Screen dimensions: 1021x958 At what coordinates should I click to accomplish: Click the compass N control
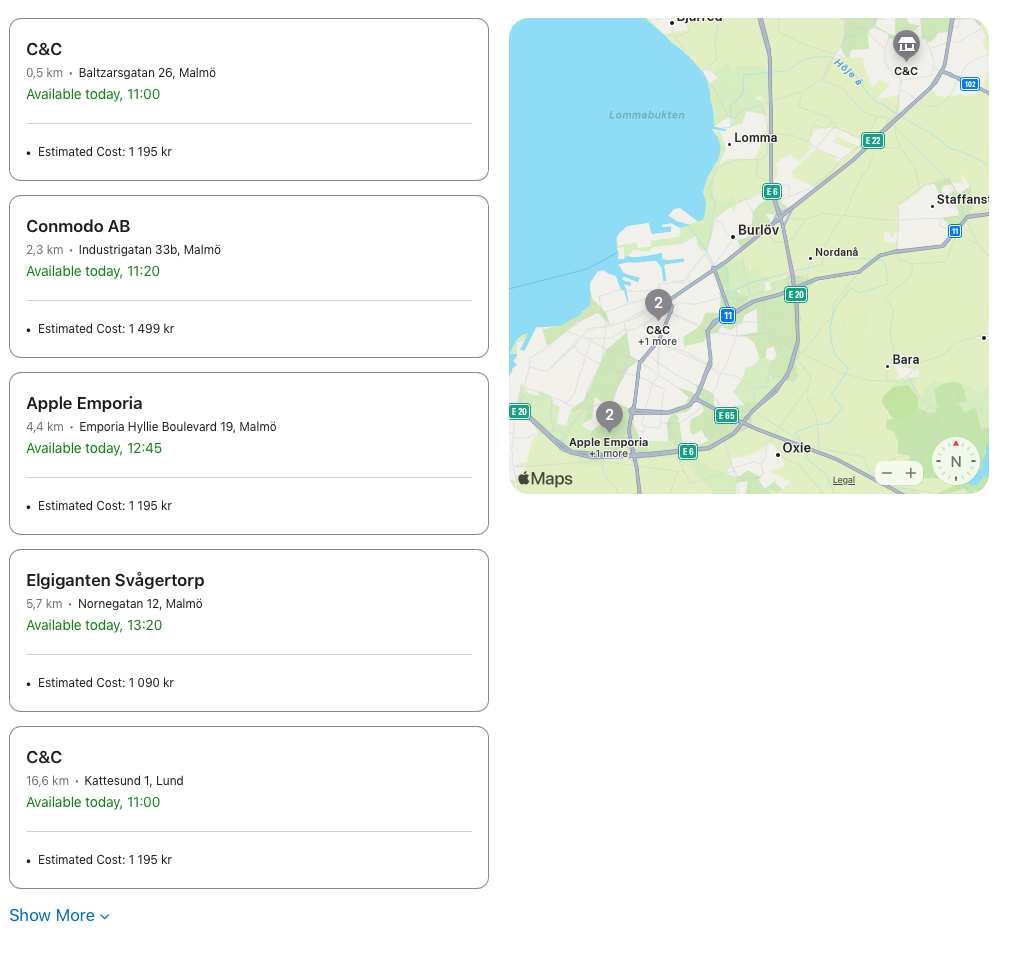[955, 461]
